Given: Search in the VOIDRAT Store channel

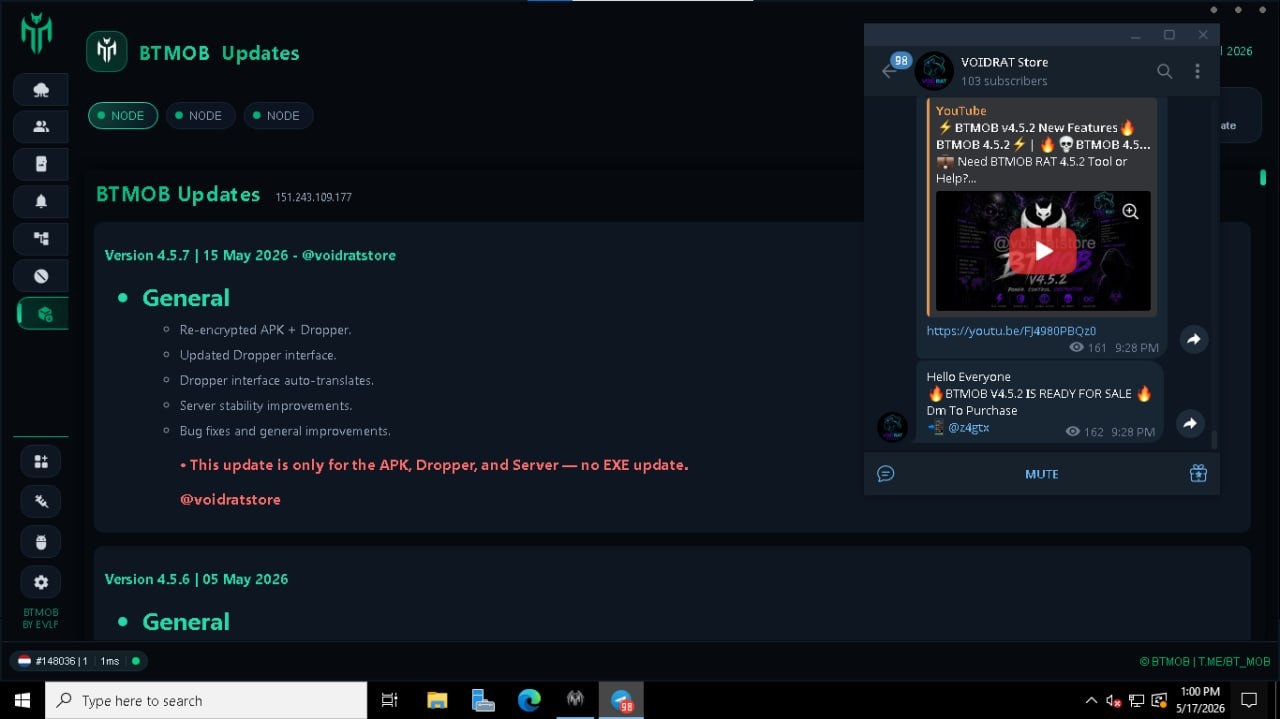Looking at the screenshot, I should [1165, 71].
